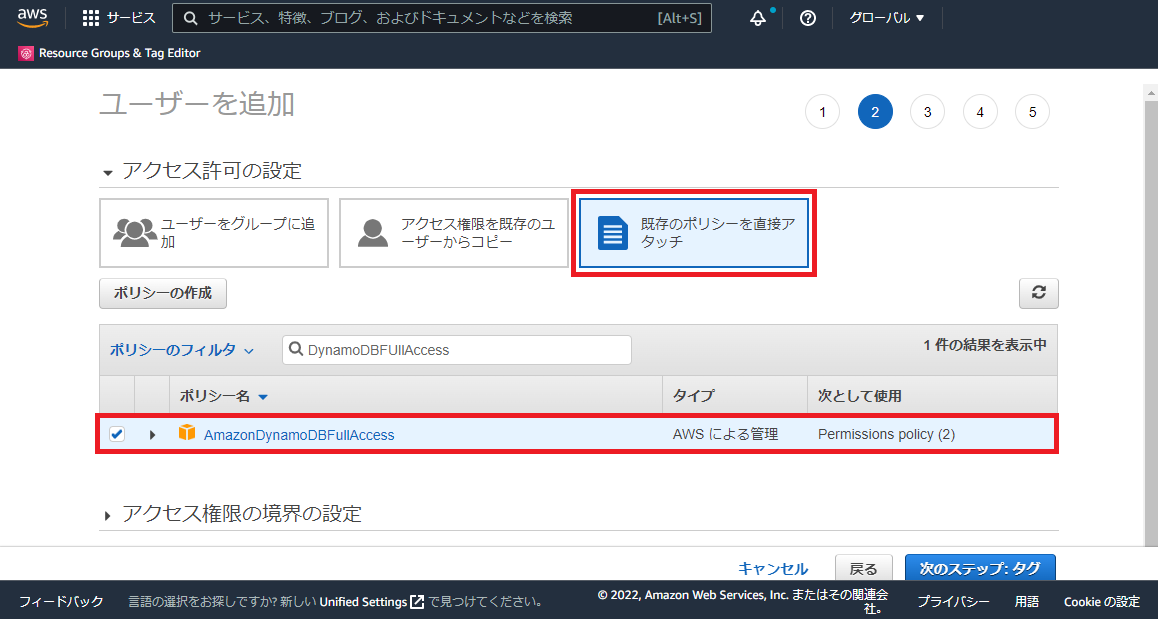Open the policy filter dropdown

182,350
